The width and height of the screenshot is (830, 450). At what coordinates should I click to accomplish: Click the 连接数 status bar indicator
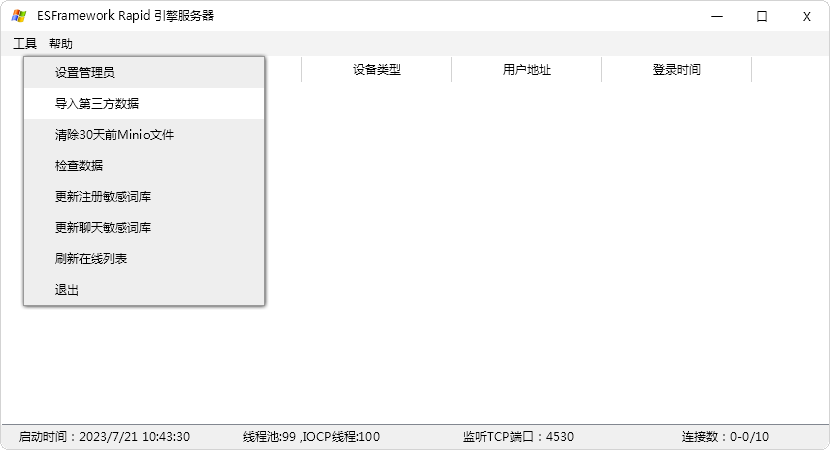[725, 437]
